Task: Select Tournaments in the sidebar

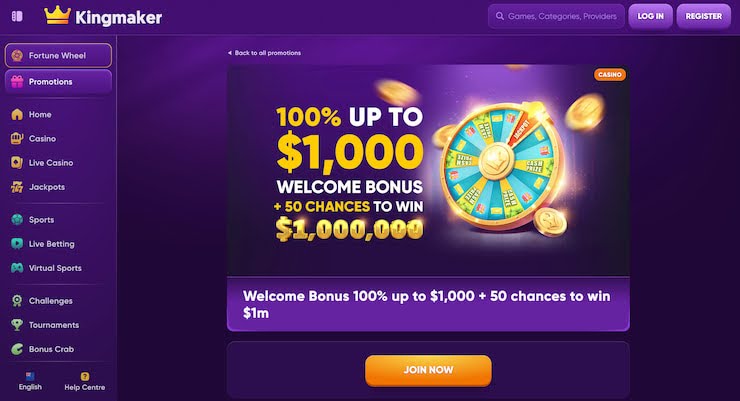Action: click(54, 325)
